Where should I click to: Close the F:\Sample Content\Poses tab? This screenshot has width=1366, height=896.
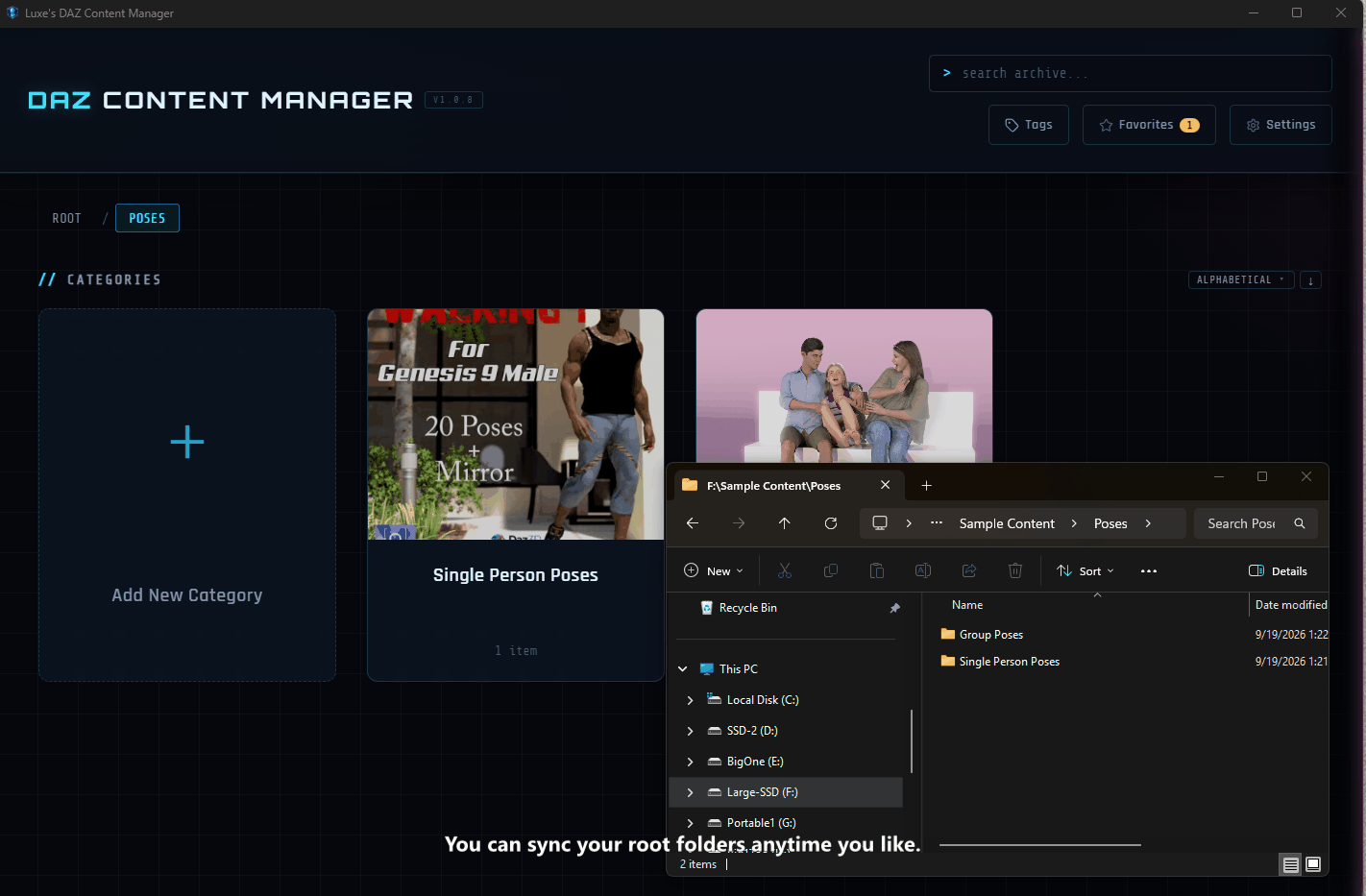pos(886,485)
